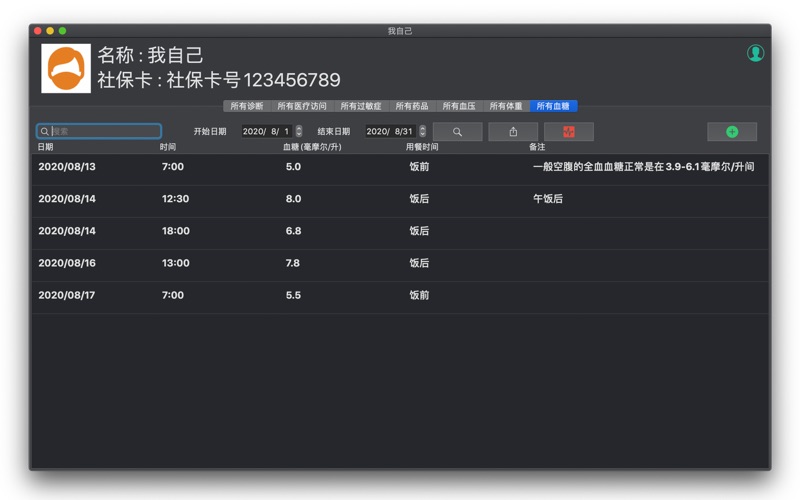Click the 7.8 blood sugar value

(x=293, y=263)
